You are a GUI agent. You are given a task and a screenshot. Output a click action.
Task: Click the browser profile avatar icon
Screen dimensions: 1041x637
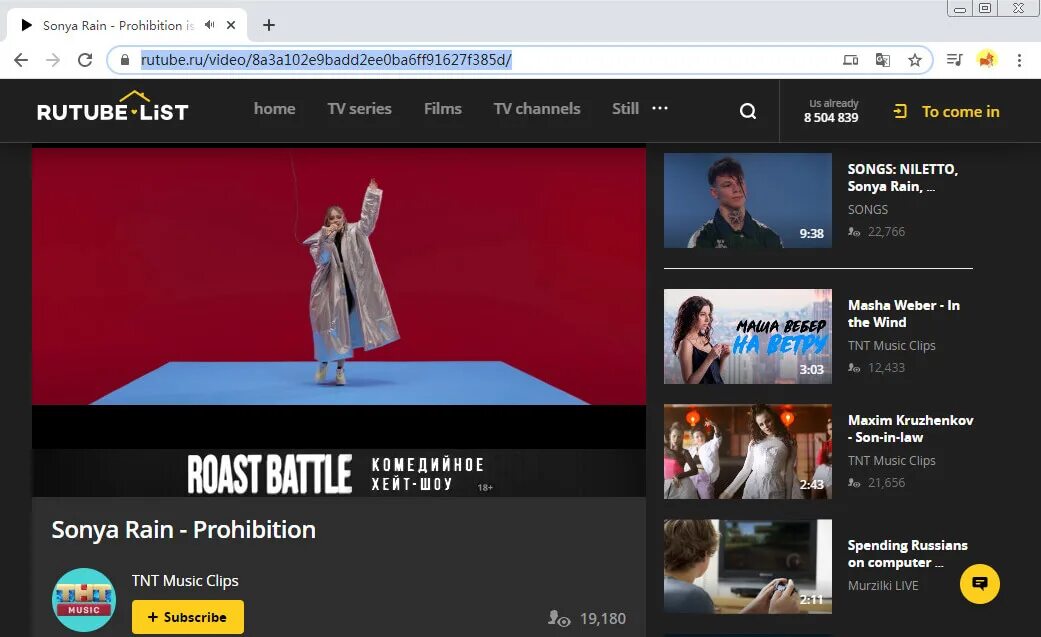tap(987, 60)
